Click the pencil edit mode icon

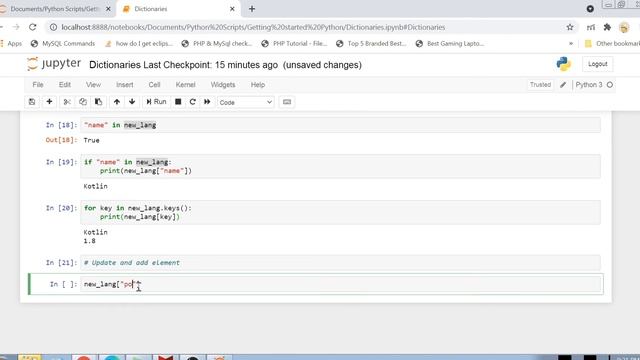(x=563, y=85)
